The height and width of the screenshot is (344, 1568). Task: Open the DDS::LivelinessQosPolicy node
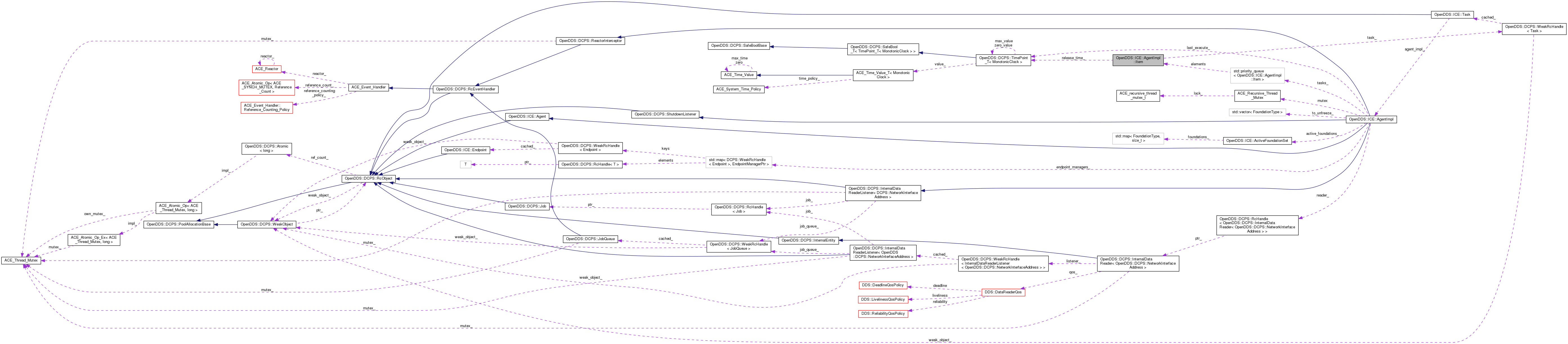tap(883, 300)
